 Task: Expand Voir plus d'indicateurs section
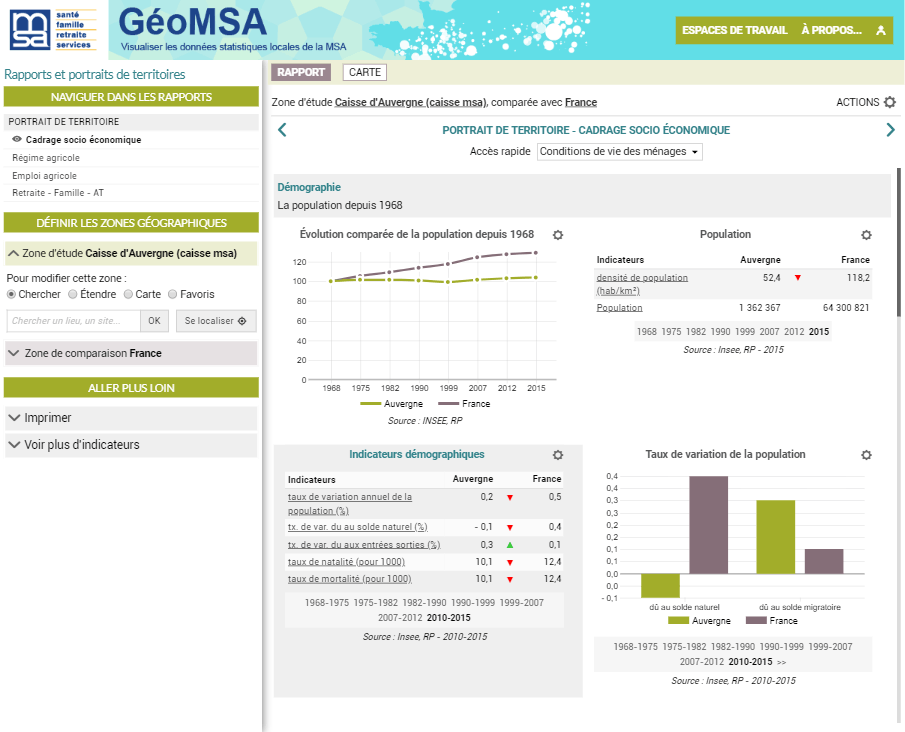131,445
